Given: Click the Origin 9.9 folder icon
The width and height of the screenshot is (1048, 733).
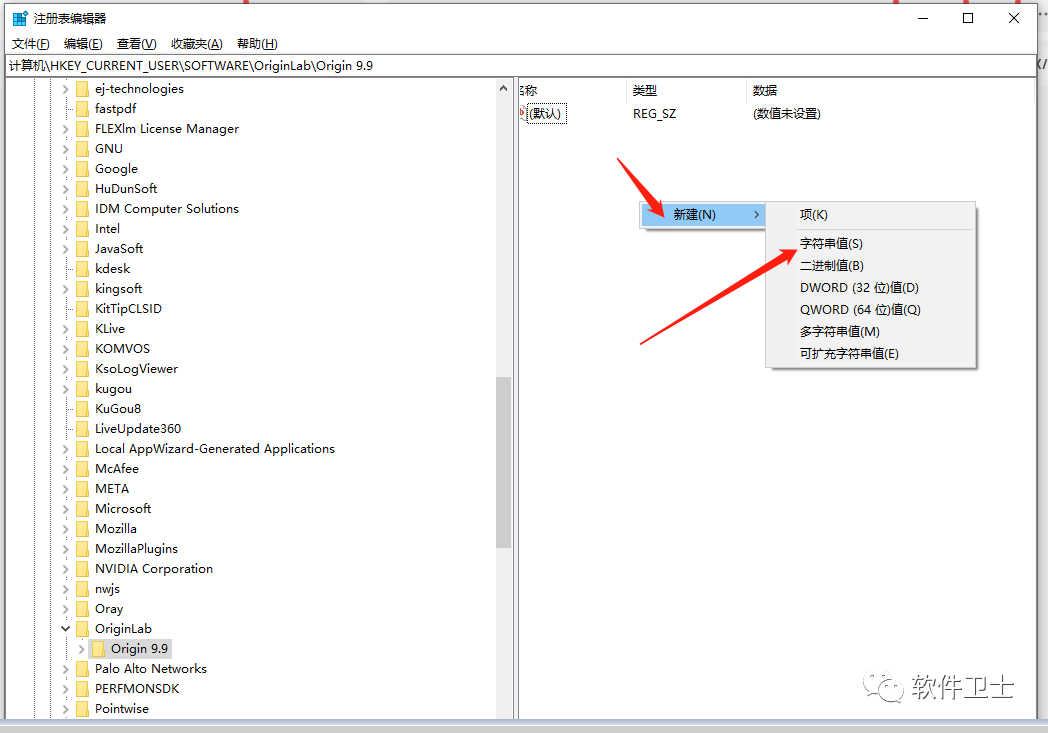Looking at the screenshot, I should point(98,649).
